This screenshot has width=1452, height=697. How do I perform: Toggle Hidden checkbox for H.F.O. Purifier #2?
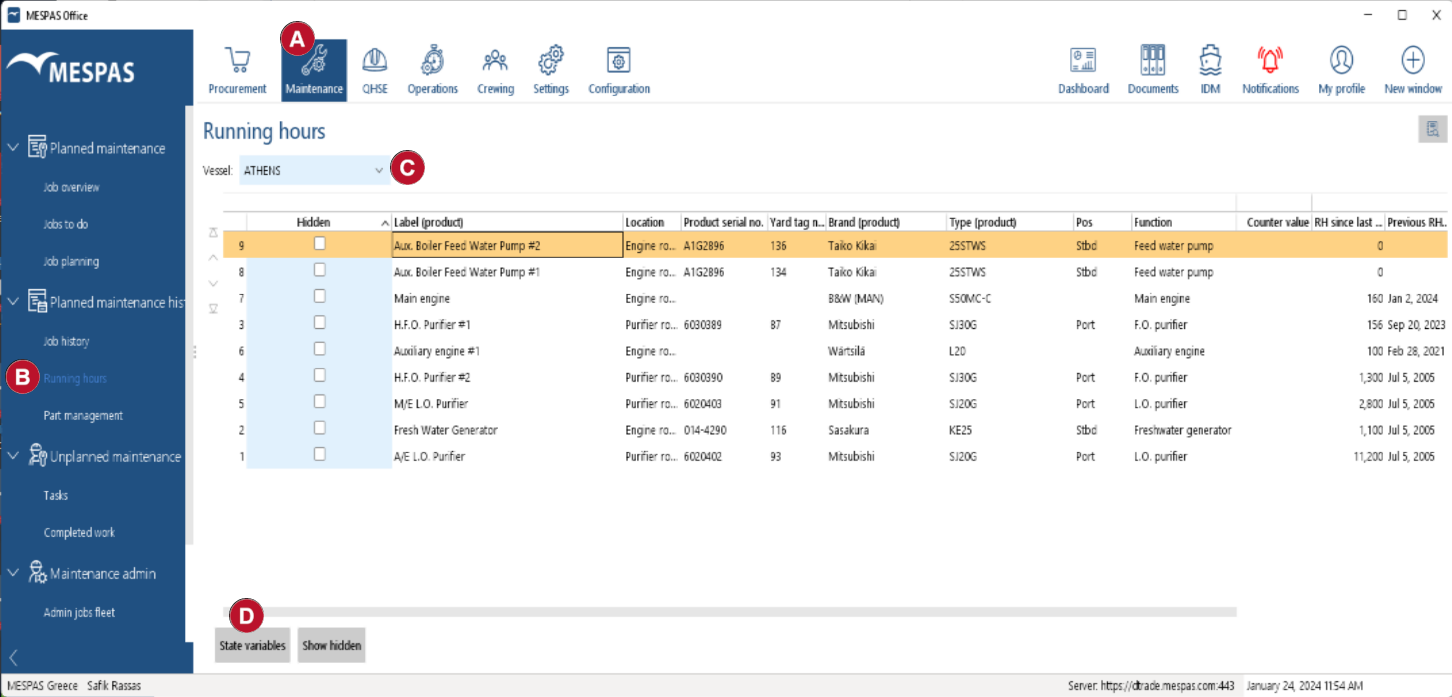point(319,375)
